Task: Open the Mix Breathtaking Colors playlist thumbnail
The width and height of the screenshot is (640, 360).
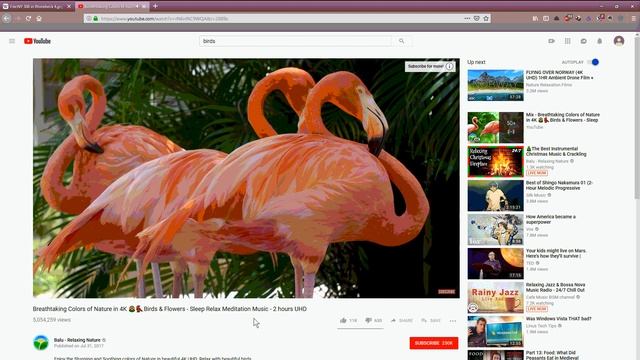Action: [495, 127]
